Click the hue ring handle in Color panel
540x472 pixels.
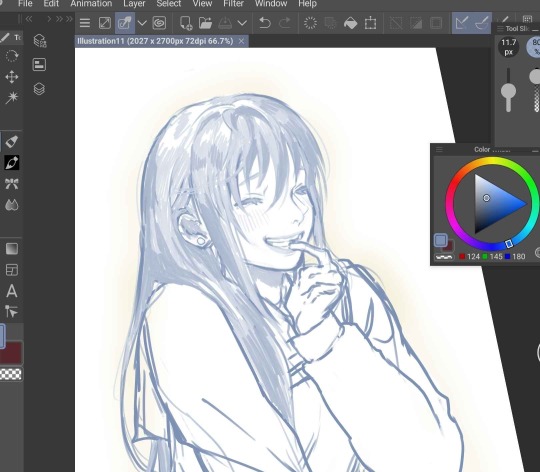(x=509, y=244)
